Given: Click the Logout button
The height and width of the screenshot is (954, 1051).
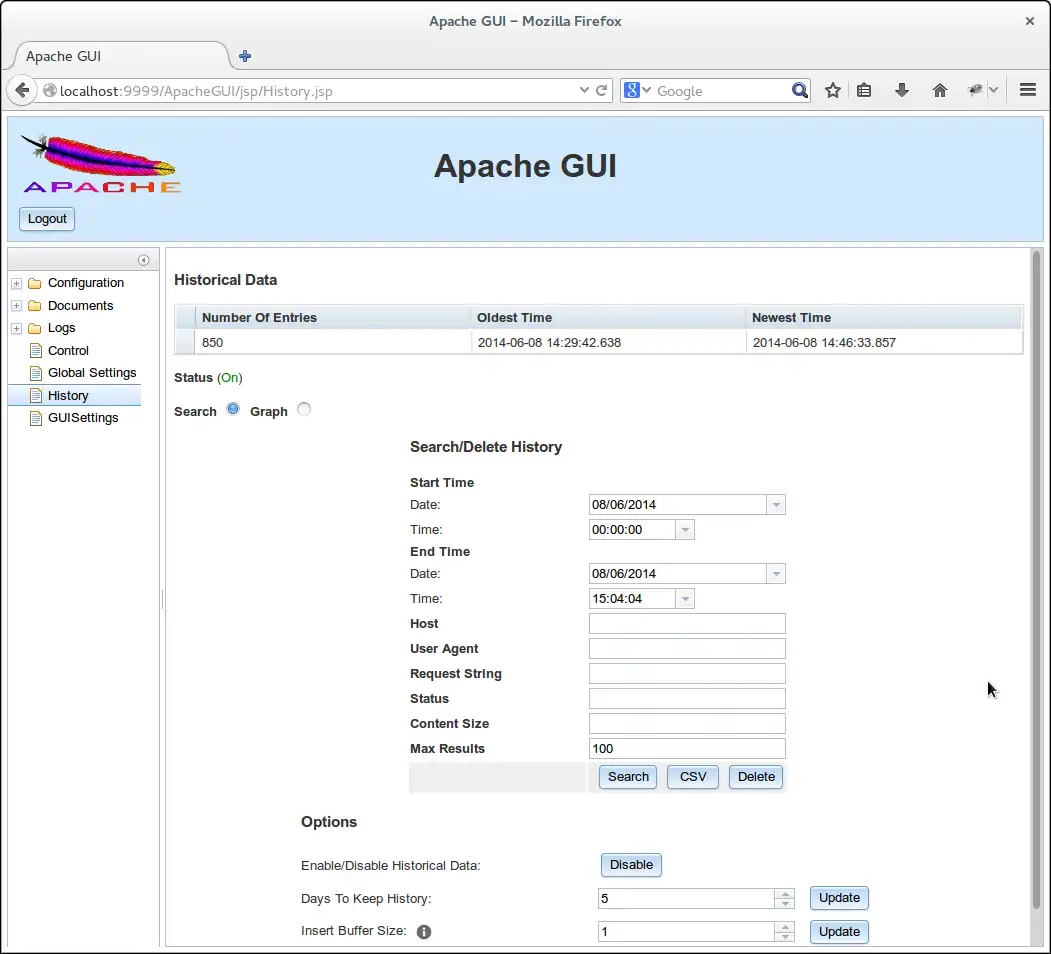Looking at the screenshot, I should coord(47,219).
